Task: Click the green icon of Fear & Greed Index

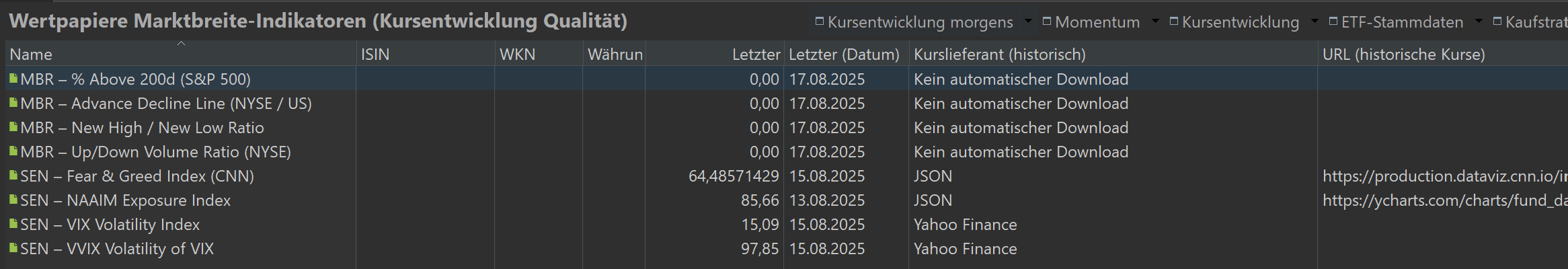Action: coord(13,176)
